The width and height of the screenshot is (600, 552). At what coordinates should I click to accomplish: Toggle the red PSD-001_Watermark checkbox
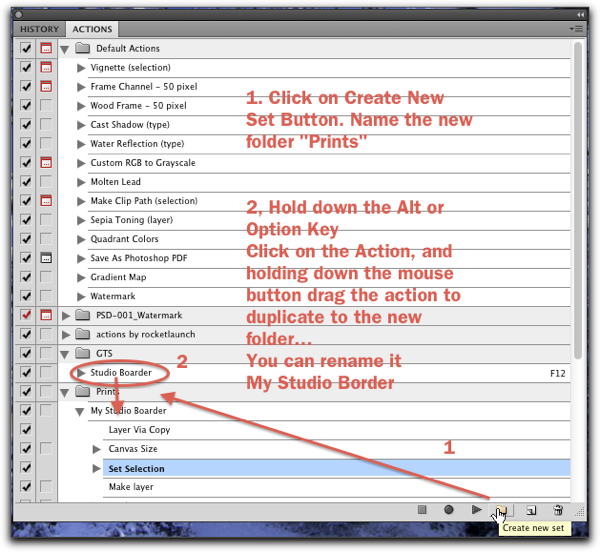coord(26,315)
